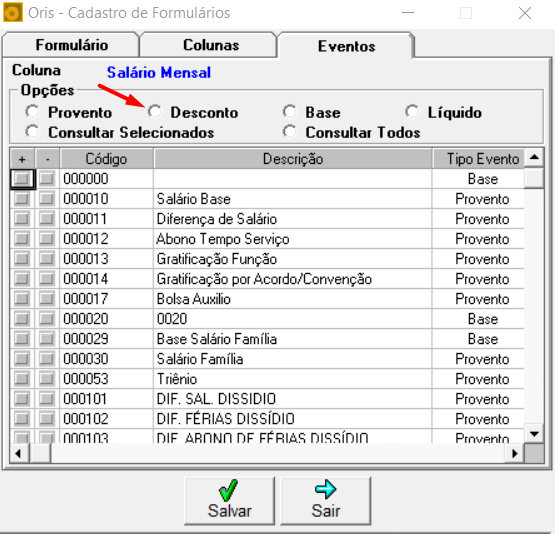The width and height of the screenshot is (555, 534).
Task: Click the Gratificação por Acordo/Convenção cell
Action: [x=293, y=279]
